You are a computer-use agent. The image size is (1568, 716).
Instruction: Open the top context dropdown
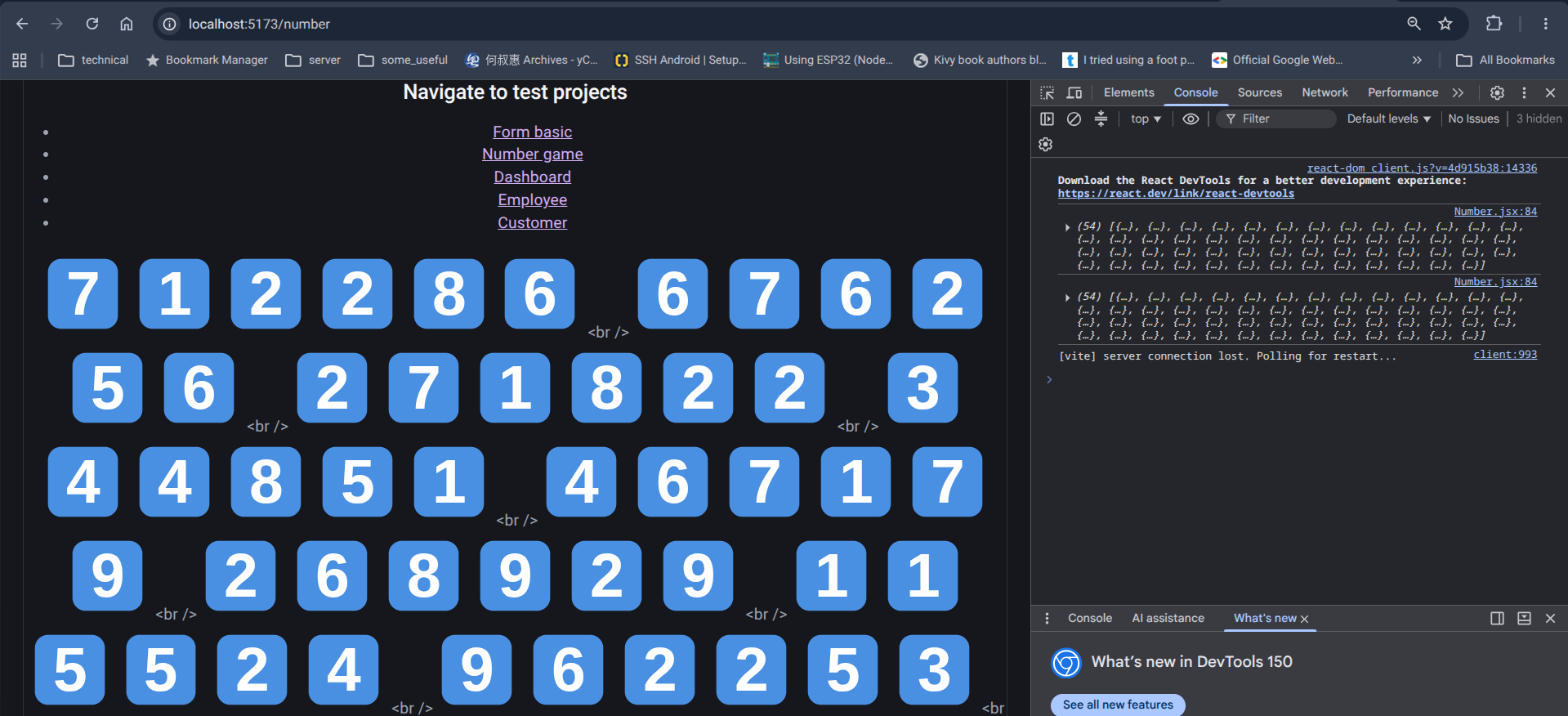click(x=1146, y=119)
